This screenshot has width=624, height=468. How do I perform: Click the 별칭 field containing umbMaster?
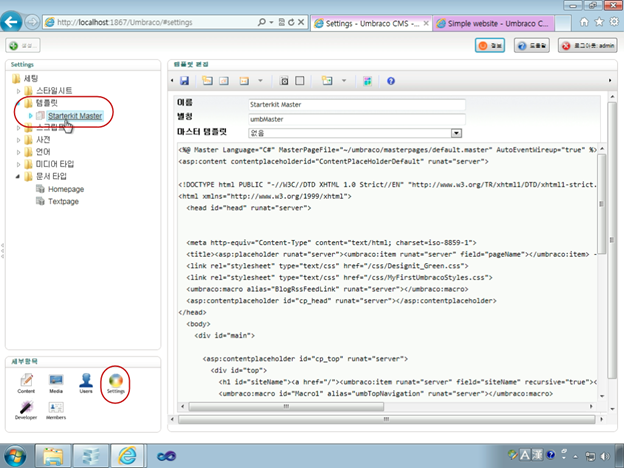[357, 119]
